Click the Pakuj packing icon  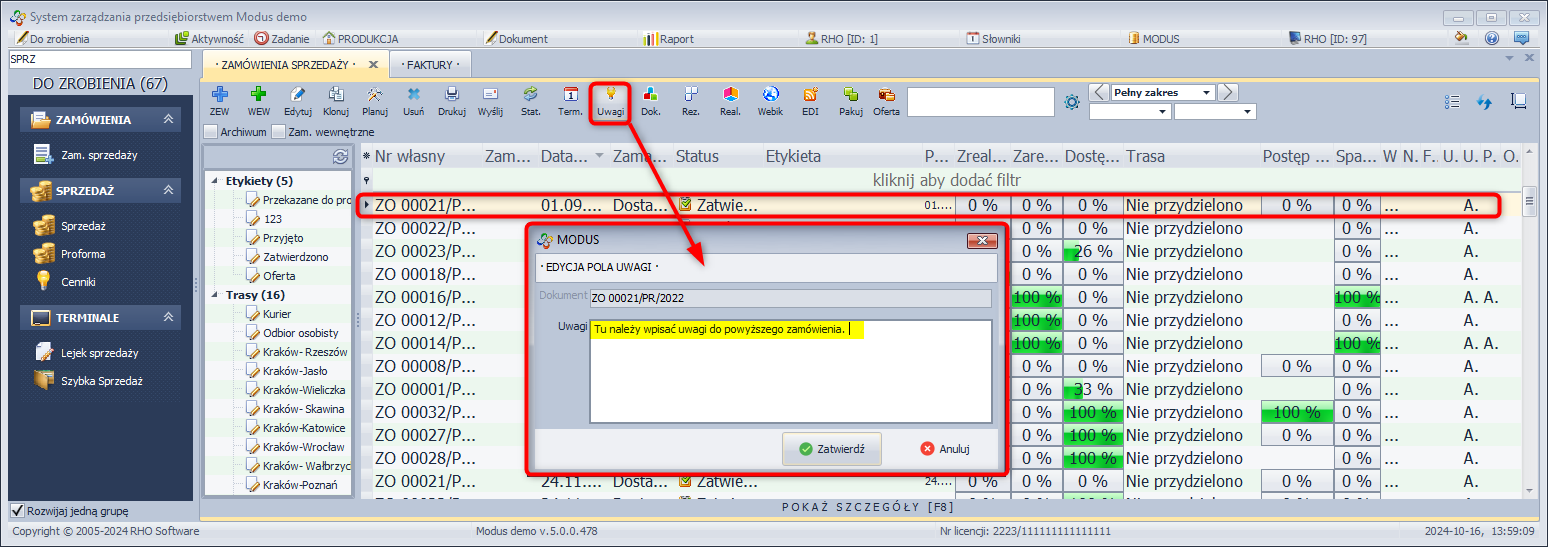[x=851, y=100]
